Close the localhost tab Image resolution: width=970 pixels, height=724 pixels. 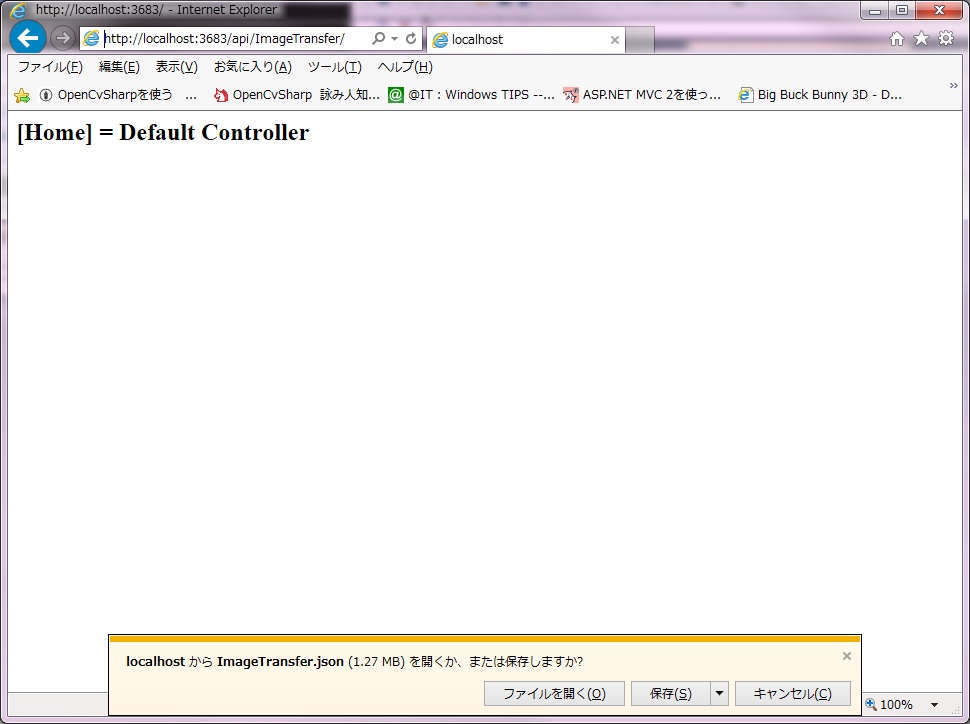point(614,40)
